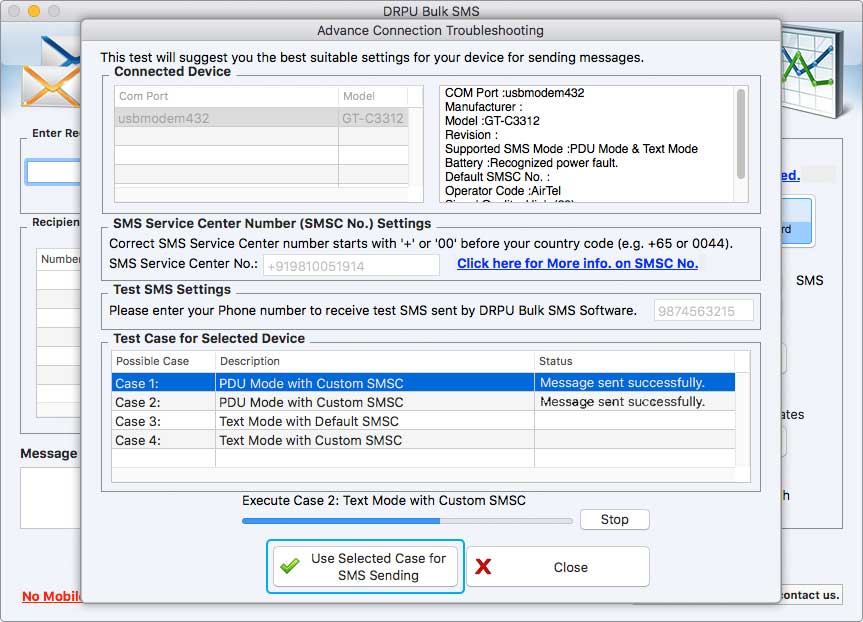Open link for more info on SMSC No.
863x622 pixels.
577,264
